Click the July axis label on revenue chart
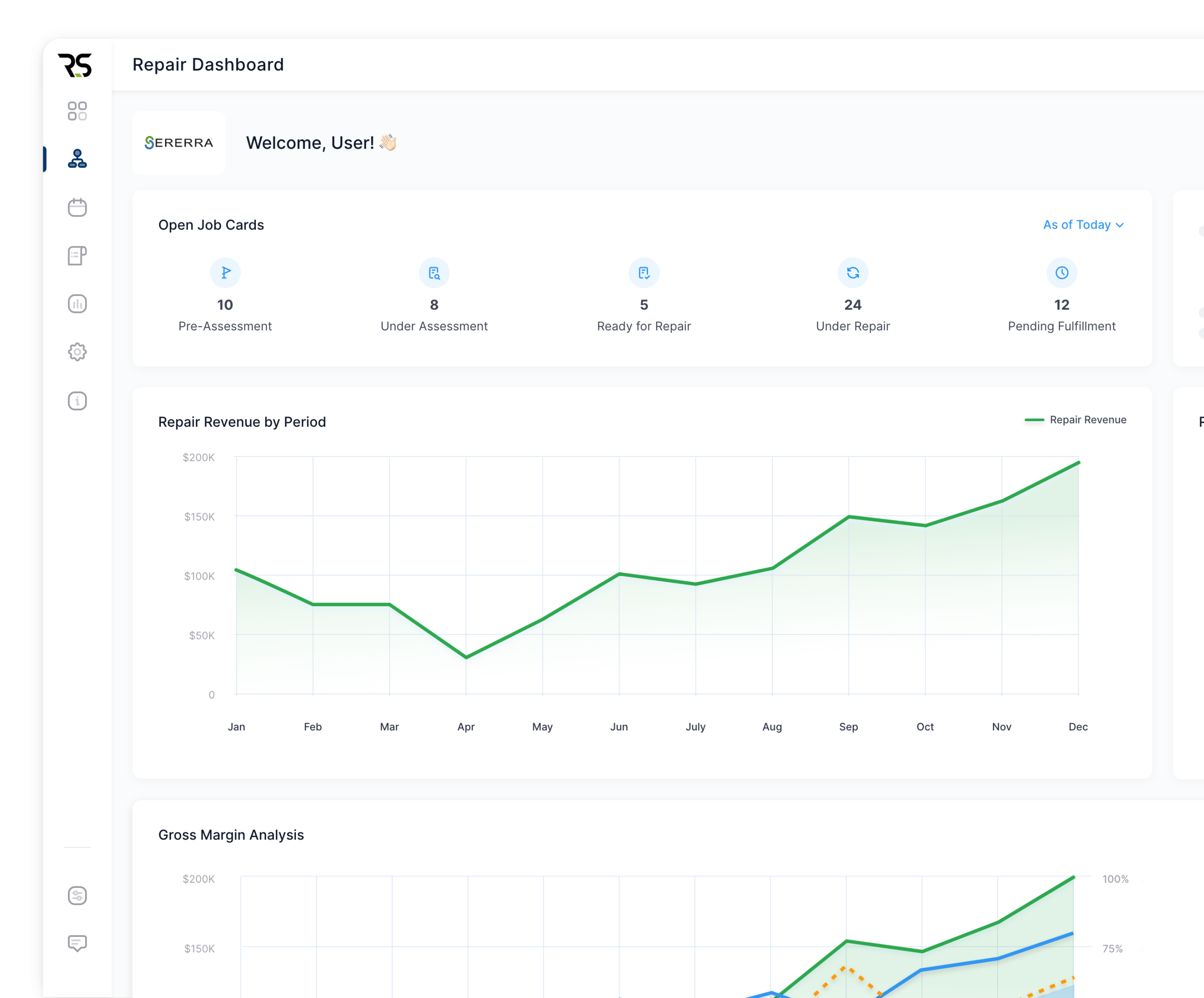This screenshot has width=1204, height=998. 696,727
